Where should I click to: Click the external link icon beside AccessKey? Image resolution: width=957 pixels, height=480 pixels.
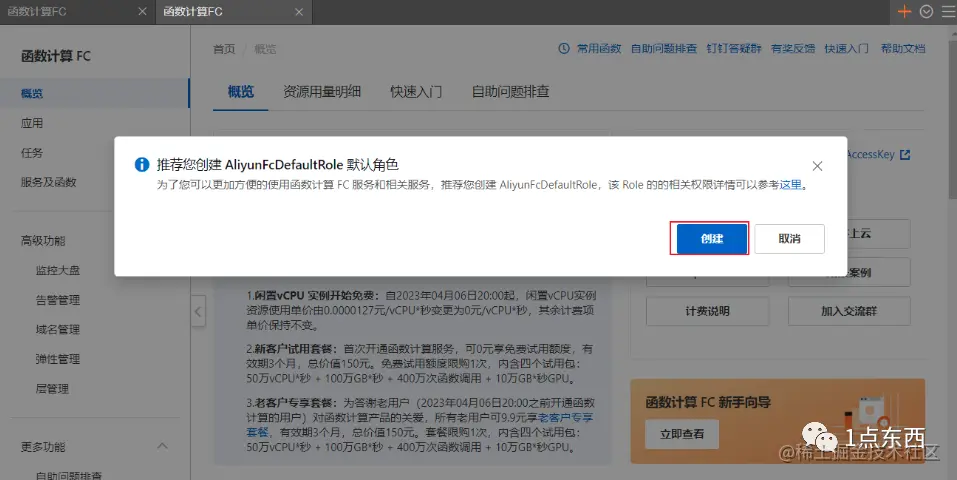pos(905,155)
